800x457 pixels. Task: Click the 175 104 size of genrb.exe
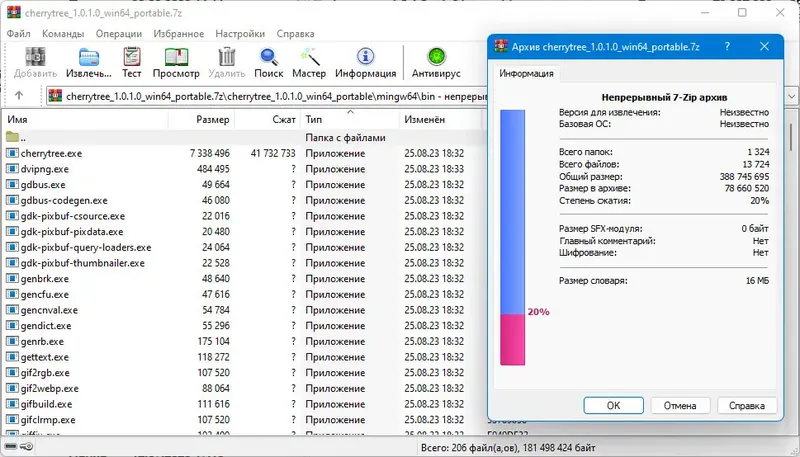click(213, 341)
